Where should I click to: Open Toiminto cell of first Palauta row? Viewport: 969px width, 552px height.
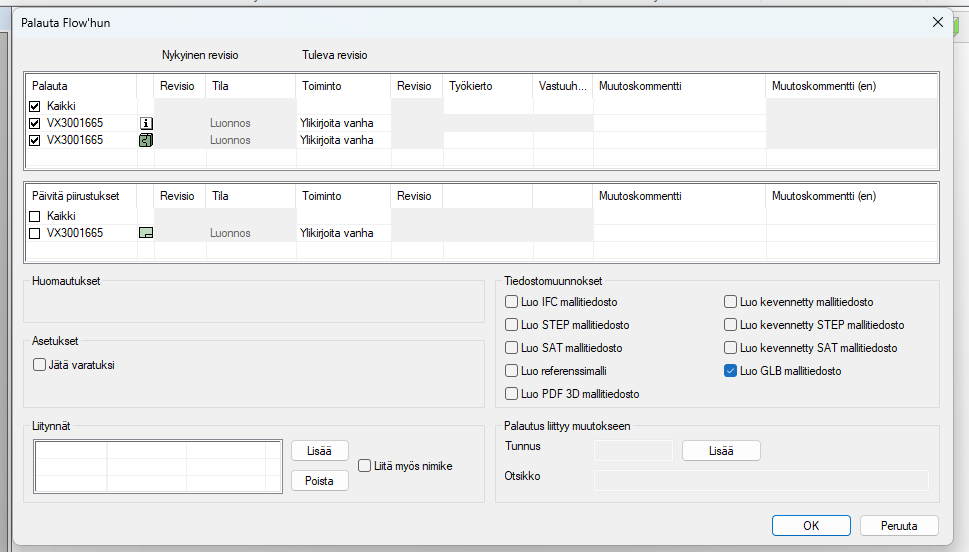tap(342, 123)
